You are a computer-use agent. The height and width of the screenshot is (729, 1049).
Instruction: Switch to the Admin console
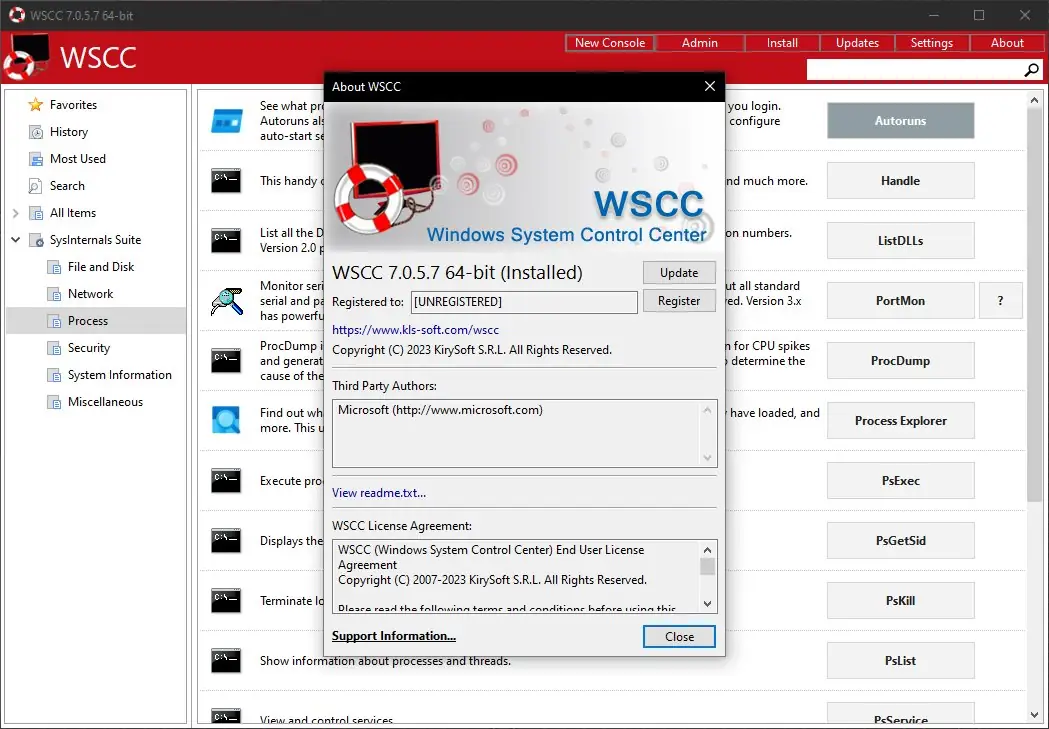coord(699,42)
